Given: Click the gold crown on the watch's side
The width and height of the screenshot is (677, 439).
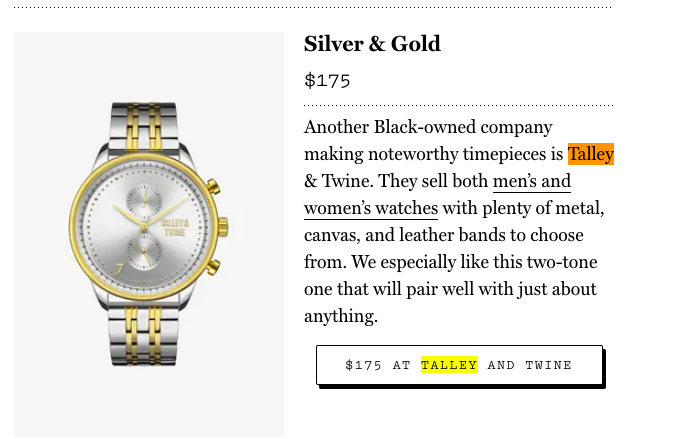Looking at the screenshot, I should point(222,227).
